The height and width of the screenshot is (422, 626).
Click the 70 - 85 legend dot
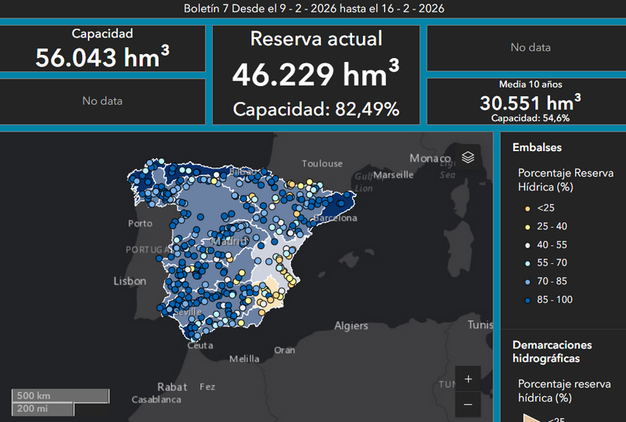coord(527,281)
